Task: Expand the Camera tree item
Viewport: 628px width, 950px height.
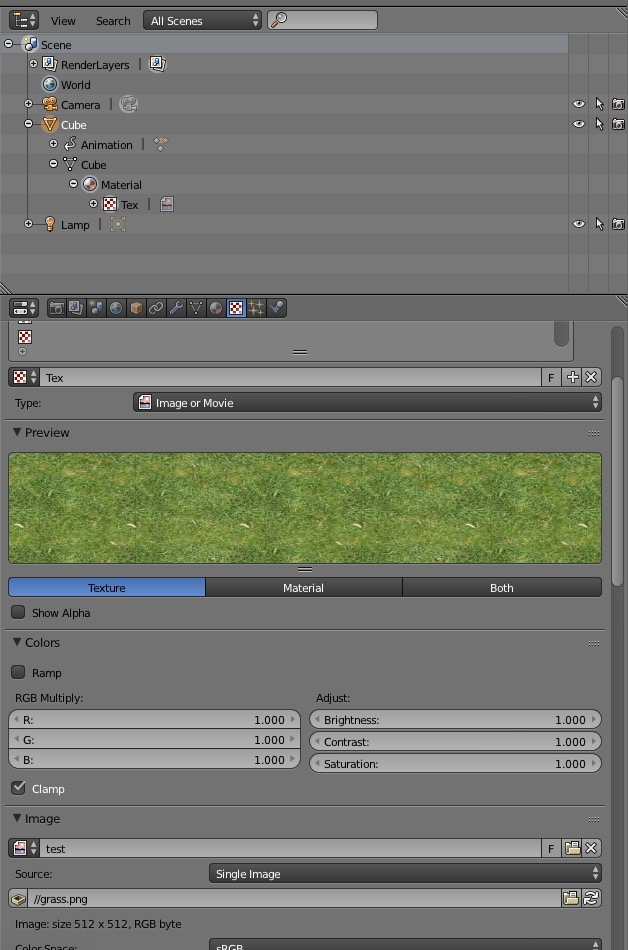Action: (x=28, y=104)
